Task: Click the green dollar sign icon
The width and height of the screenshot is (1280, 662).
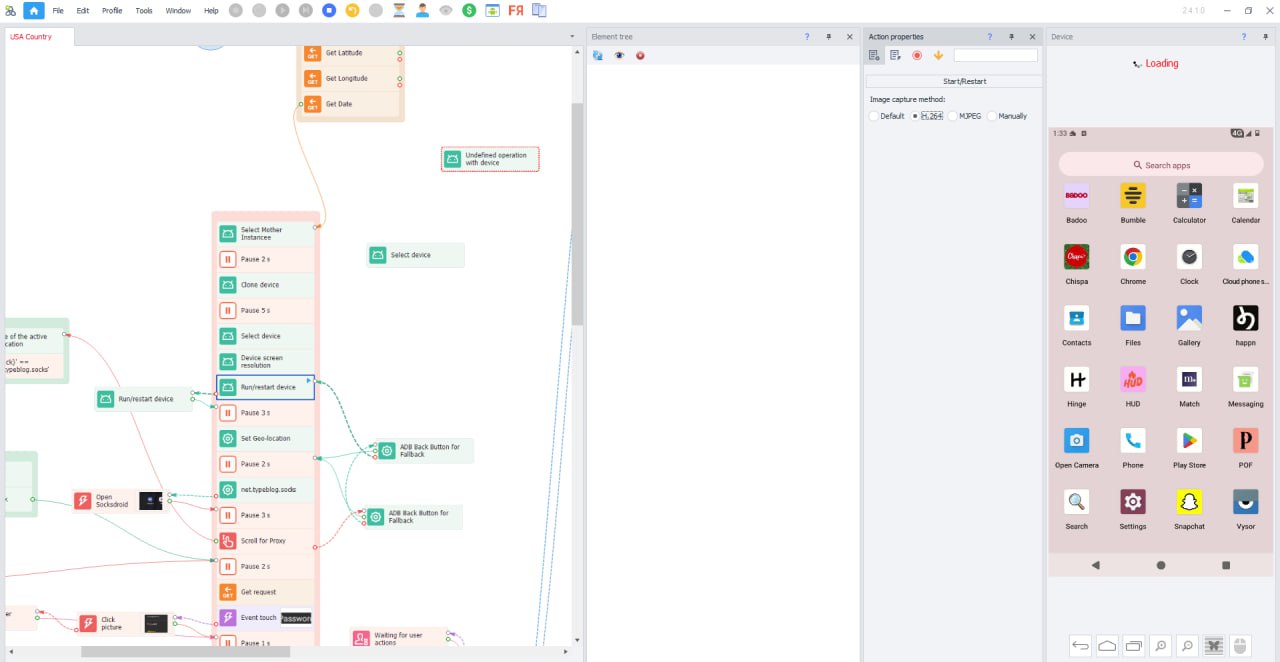Action: point(469,10)
